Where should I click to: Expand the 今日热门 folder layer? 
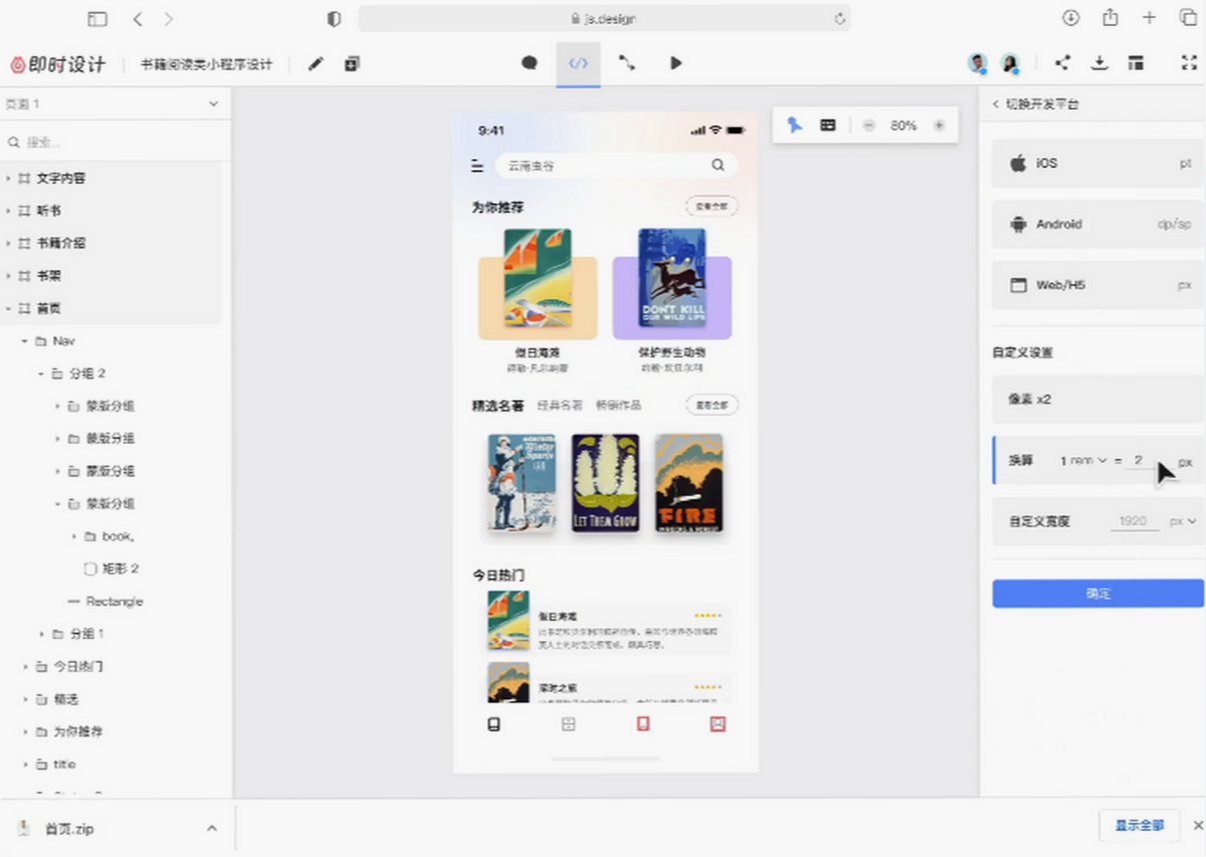[25, 666]
